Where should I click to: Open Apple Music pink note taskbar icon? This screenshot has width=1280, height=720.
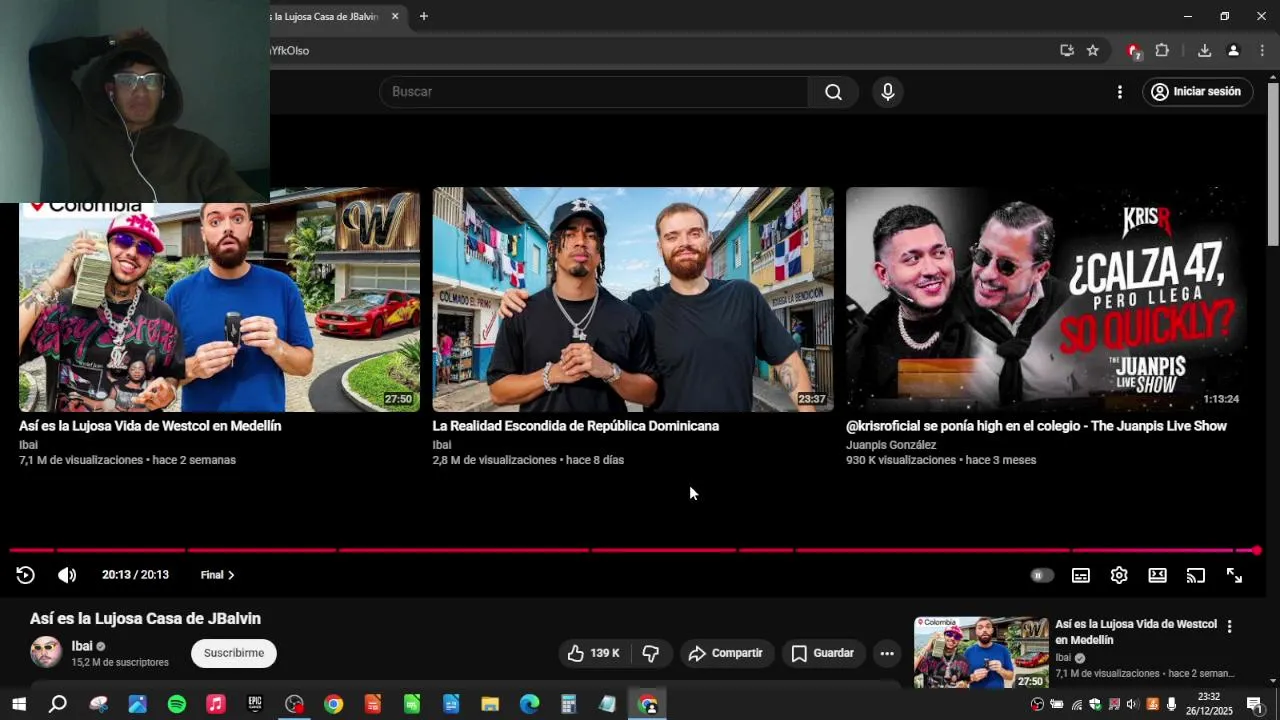click(216, 704)
